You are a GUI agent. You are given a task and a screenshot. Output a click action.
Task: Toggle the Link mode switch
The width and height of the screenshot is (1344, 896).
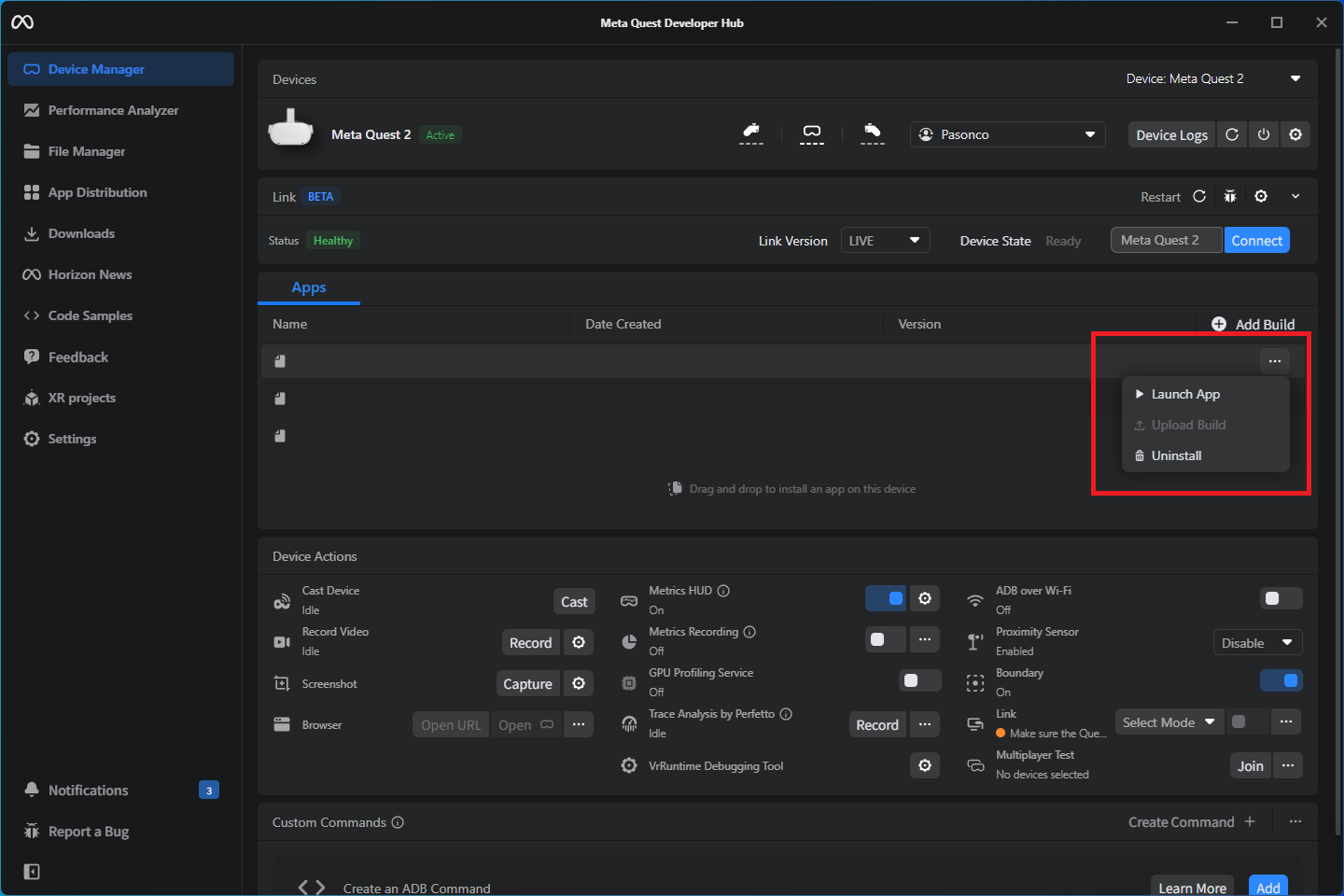point(1247,721)
